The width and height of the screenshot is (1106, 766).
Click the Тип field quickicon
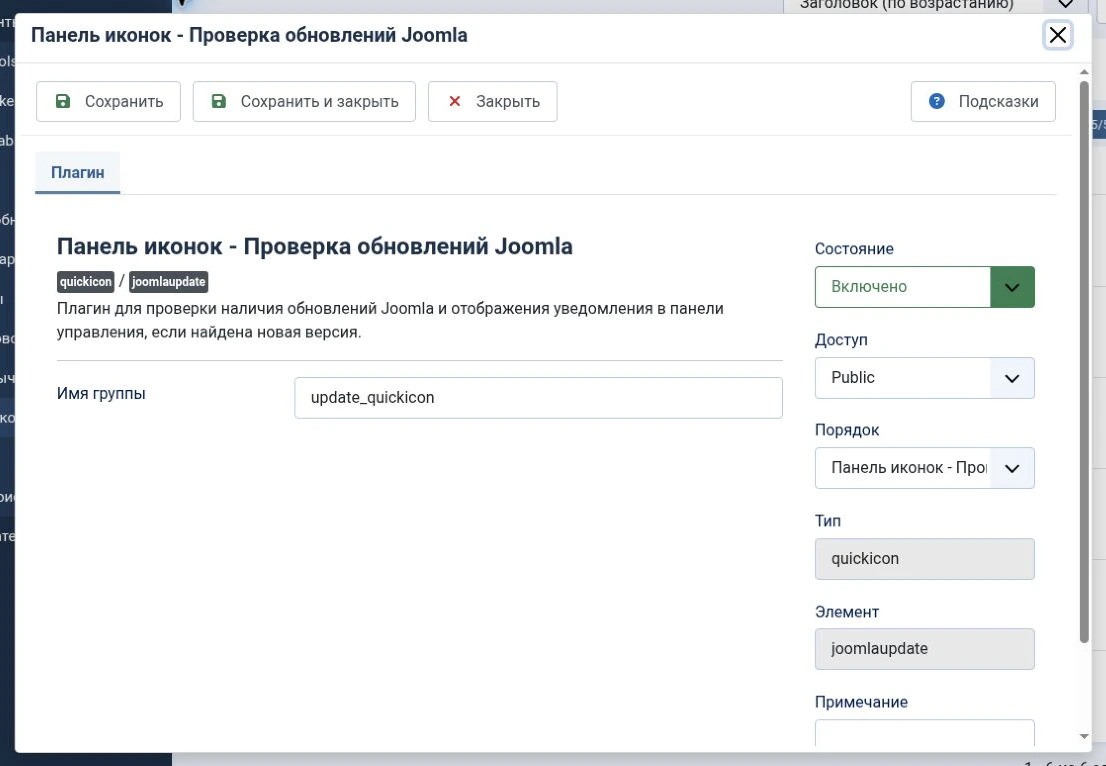point(925,559)
